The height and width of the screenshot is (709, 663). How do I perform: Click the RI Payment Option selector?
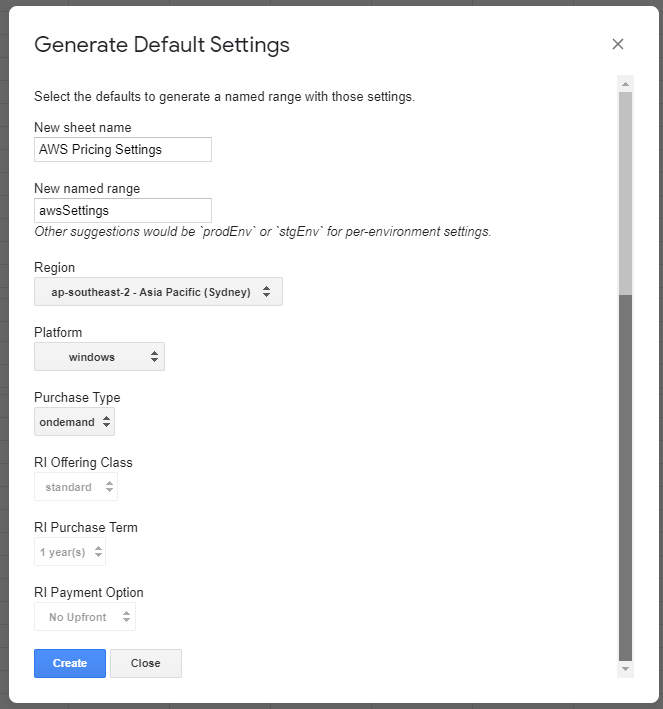(85, 617)
